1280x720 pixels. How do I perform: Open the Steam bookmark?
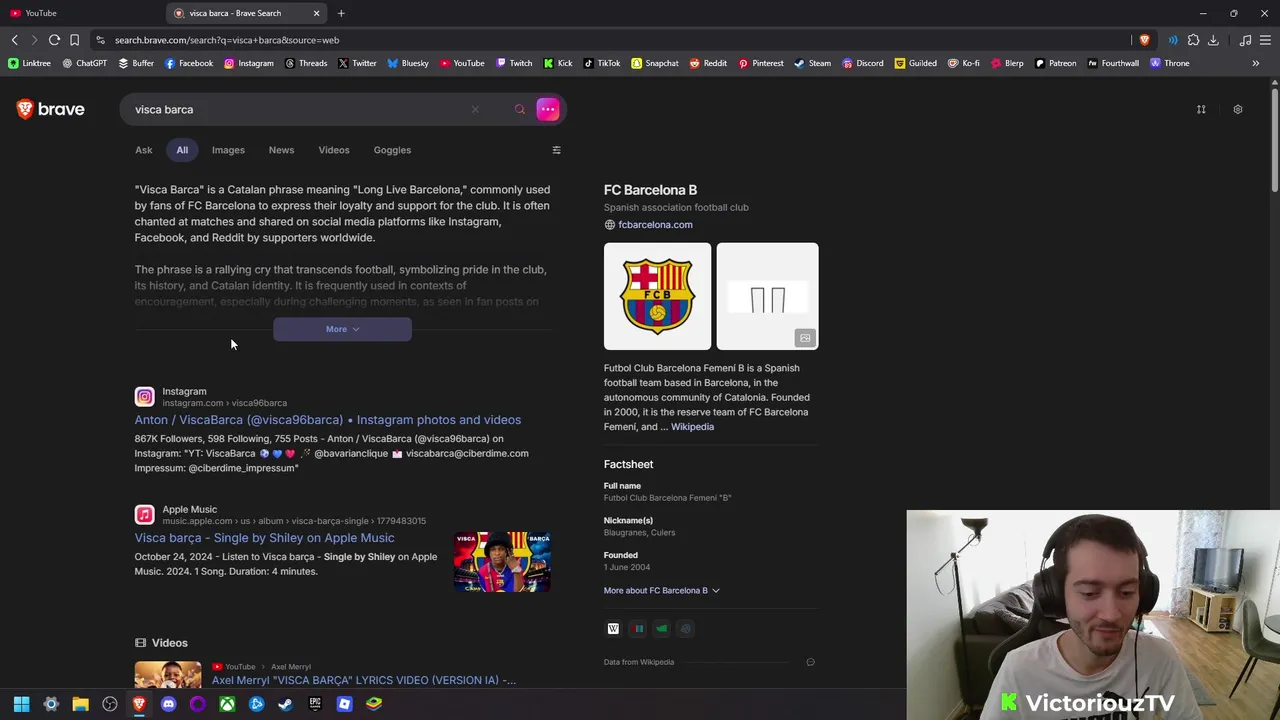[812, 63]
